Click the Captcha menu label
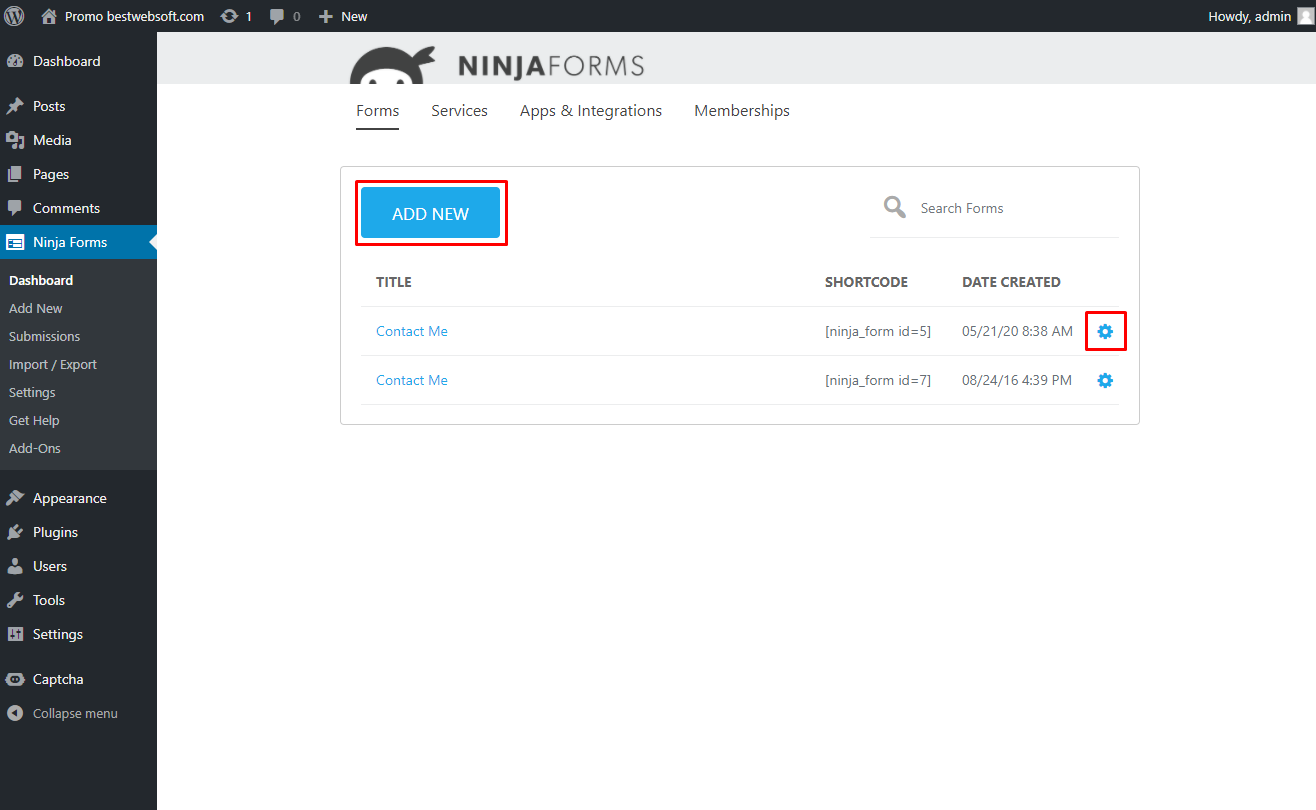The height and width of the screenshot is (810, 1316). [58, 679]
